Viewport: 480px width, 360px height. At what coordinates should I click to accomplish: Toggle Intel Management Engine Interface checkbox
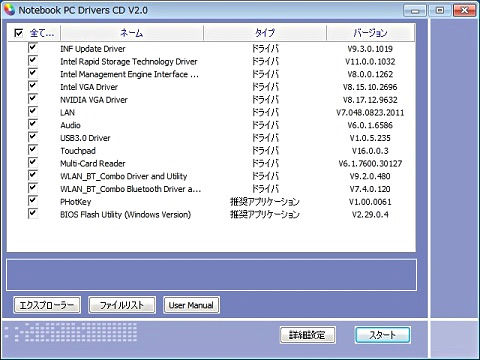tap(33, 73)
